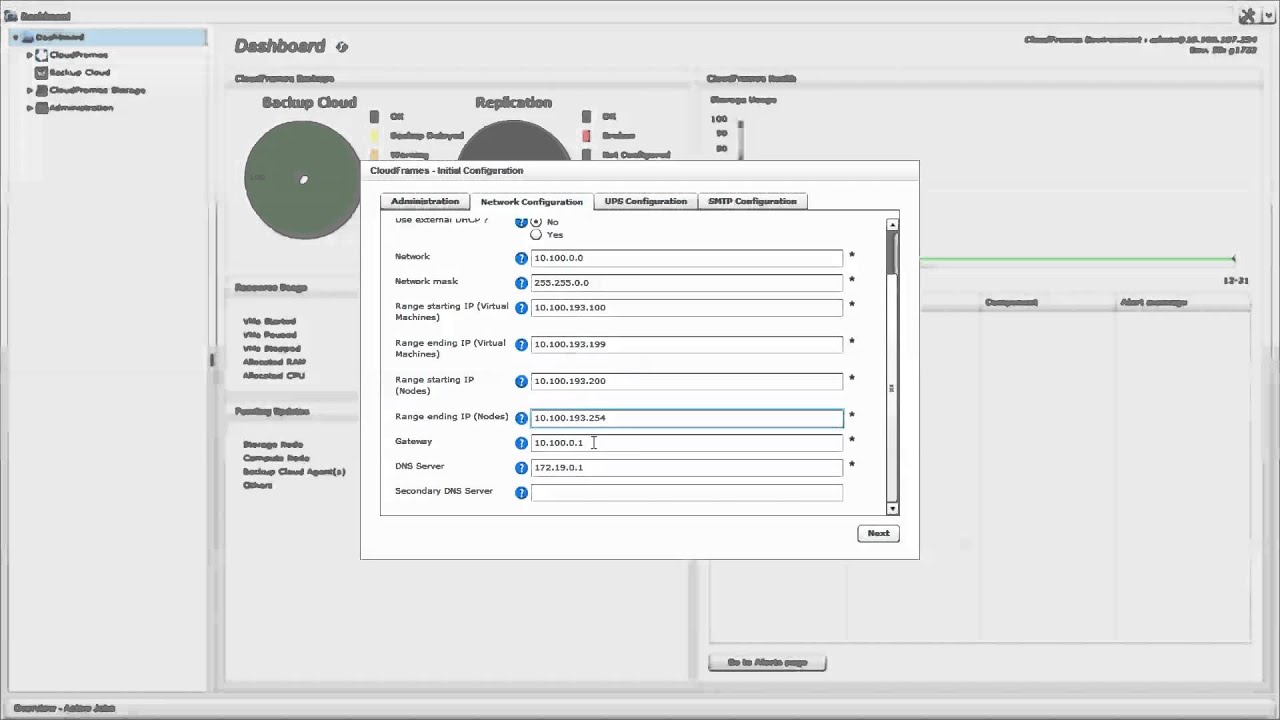
Task: Click the Administration icon in the navigation tree
Action: [41, 108]
